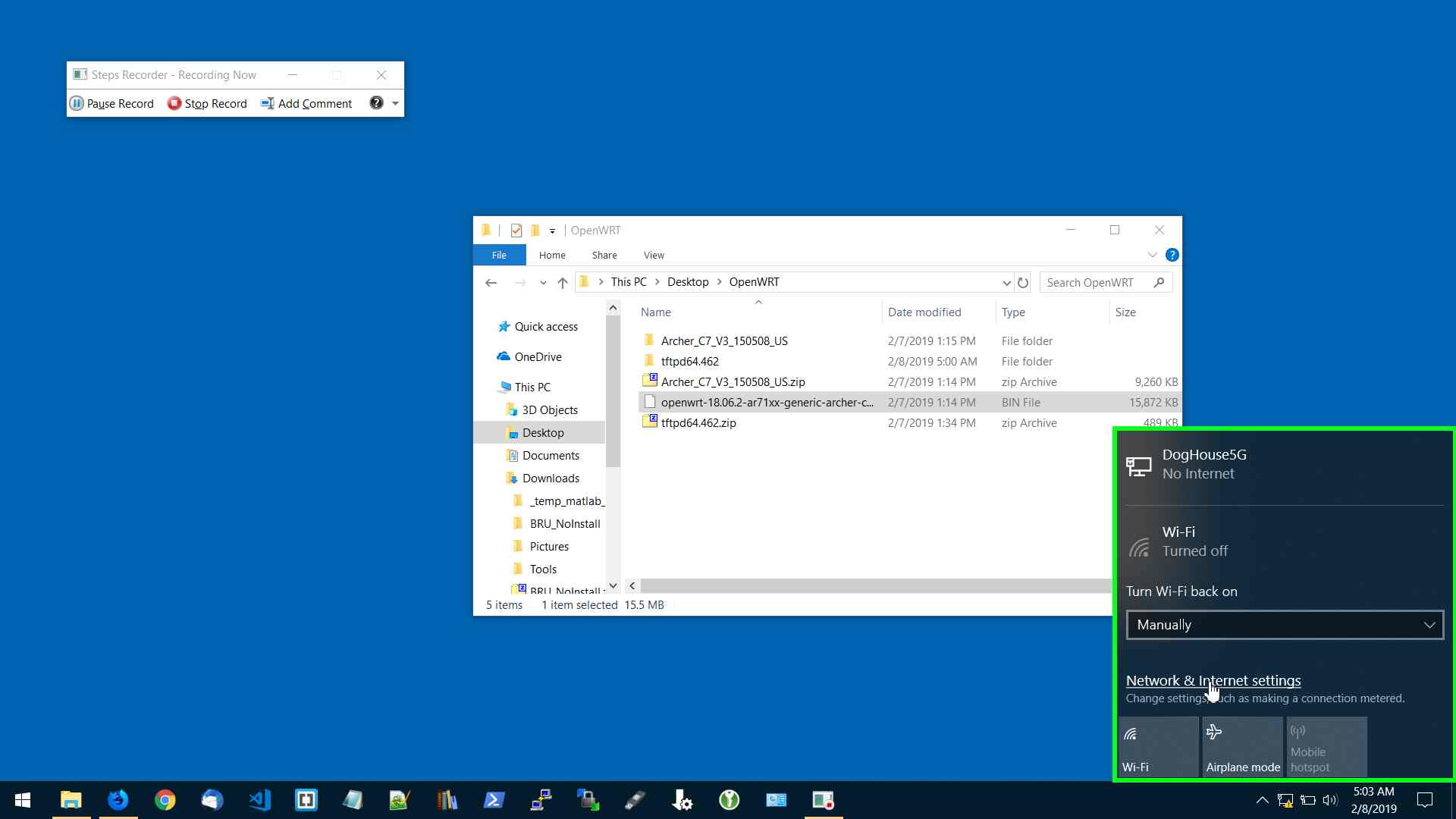Click the horizontal scrollbar in the file list

pyautogui.click(x=872, y=585)
